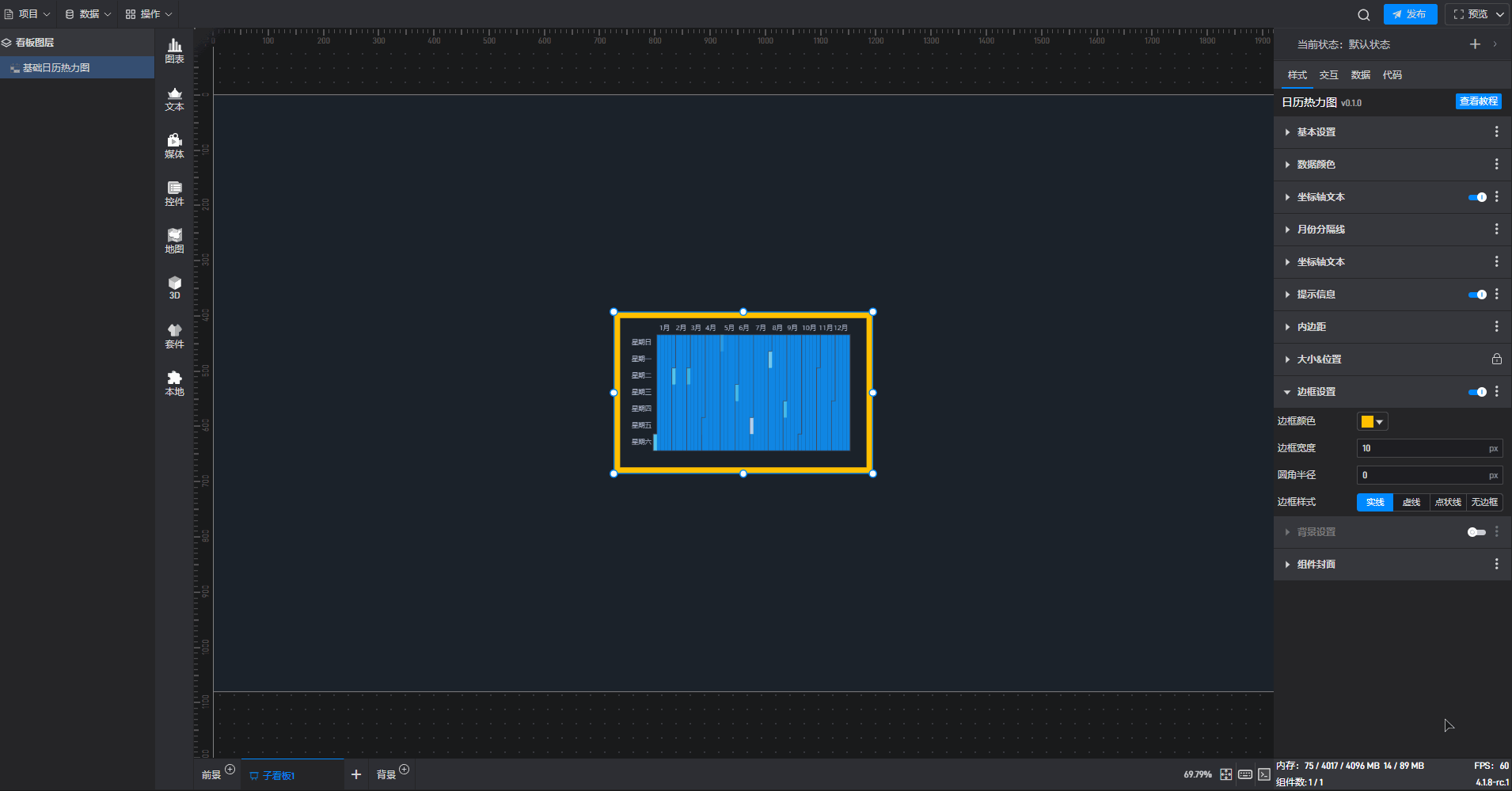Open the 地图 map components icon
Viewport: 1512px width, 791px height.
(x=174, y=241)
